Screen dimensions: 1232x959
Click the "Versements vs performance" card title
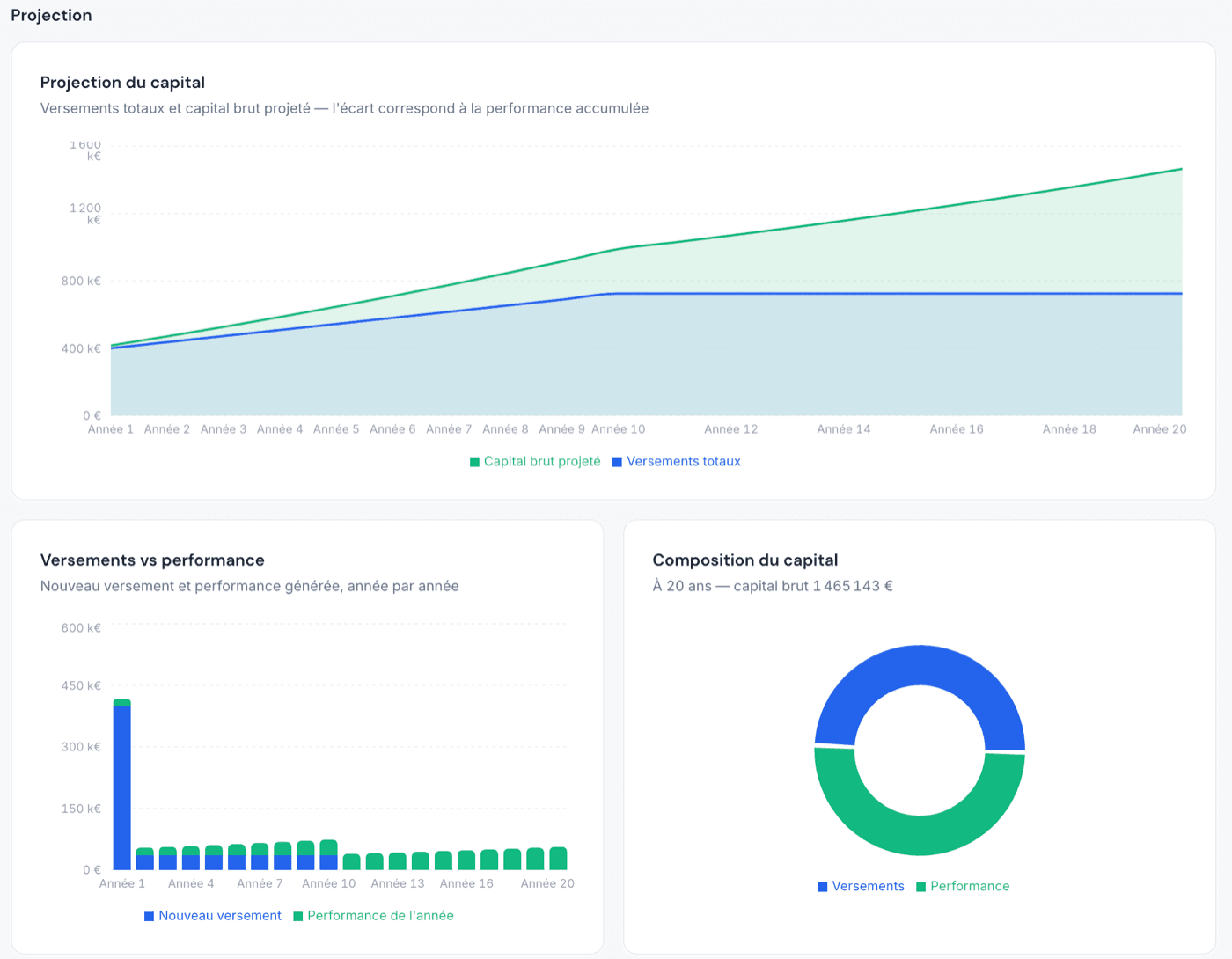pos(152,560)
